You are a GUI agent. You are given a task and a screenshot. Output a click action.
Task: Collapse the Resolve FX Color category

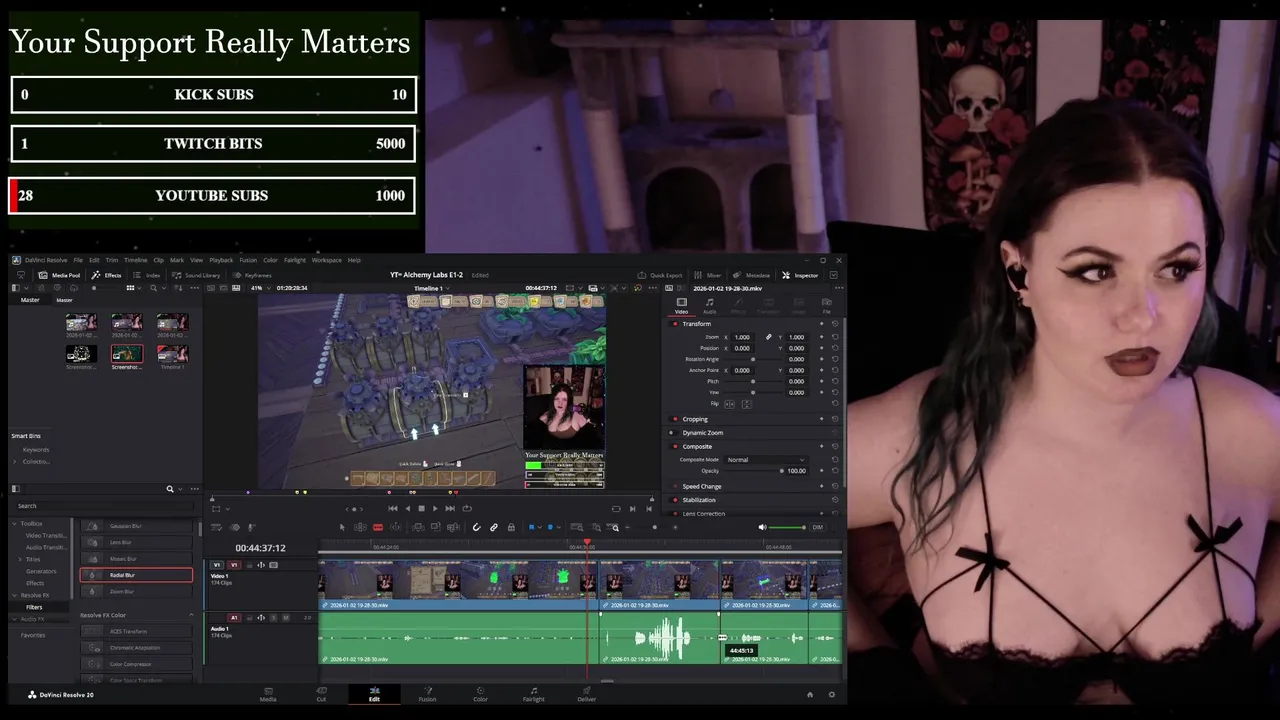[x=191, y=615]
